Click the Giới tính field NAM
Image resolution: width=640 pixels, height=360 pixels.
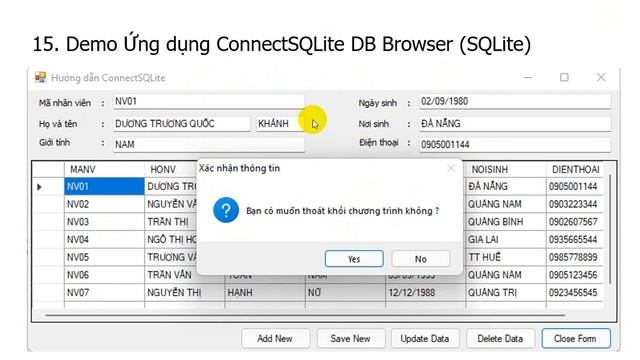[x=209, y=144]
